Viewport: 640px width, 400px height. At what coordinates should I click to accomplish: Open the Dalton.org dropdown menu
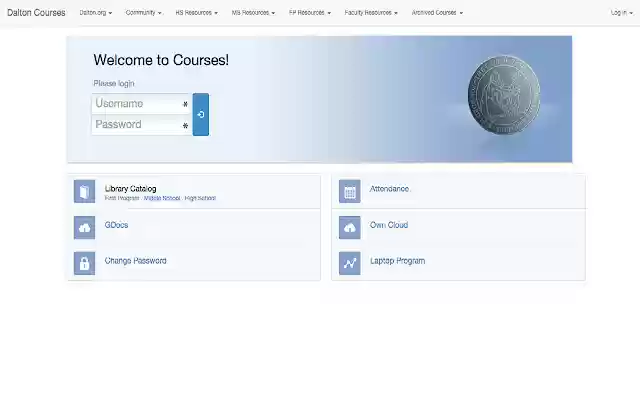(x=96, y=13)
